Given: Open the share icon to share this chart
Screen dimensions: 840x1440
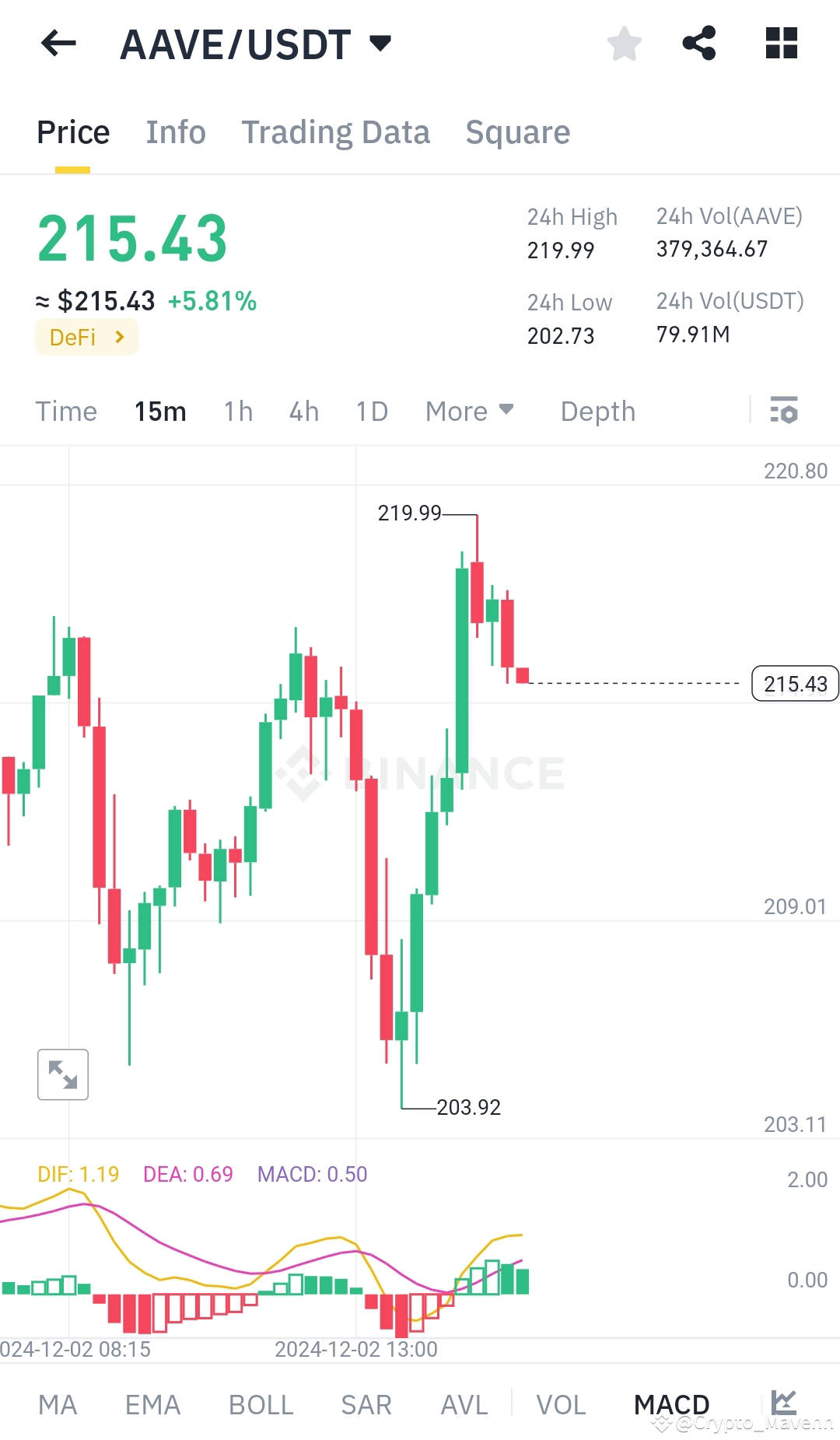Looking at the screenshot, I should click(700, 43).
